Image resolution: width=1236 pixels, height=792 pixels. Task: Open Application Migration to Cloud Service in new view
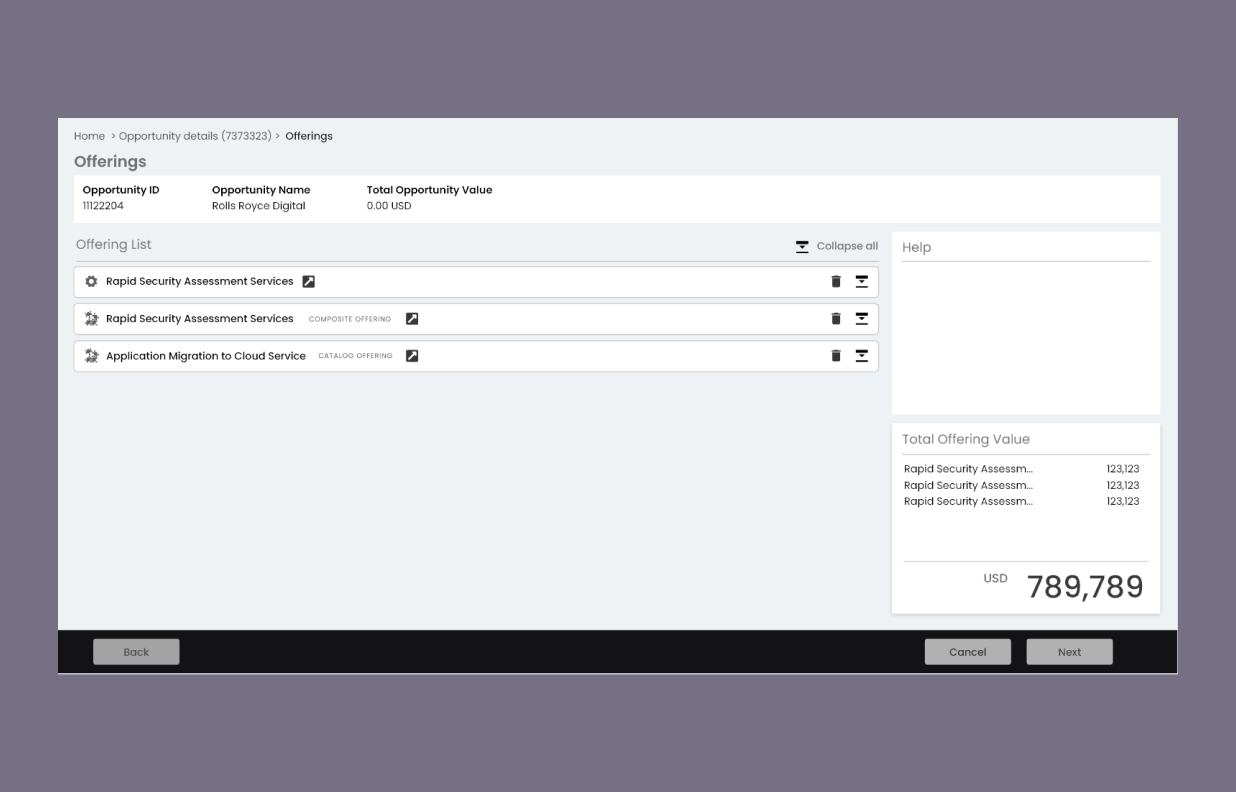[411, 356]
